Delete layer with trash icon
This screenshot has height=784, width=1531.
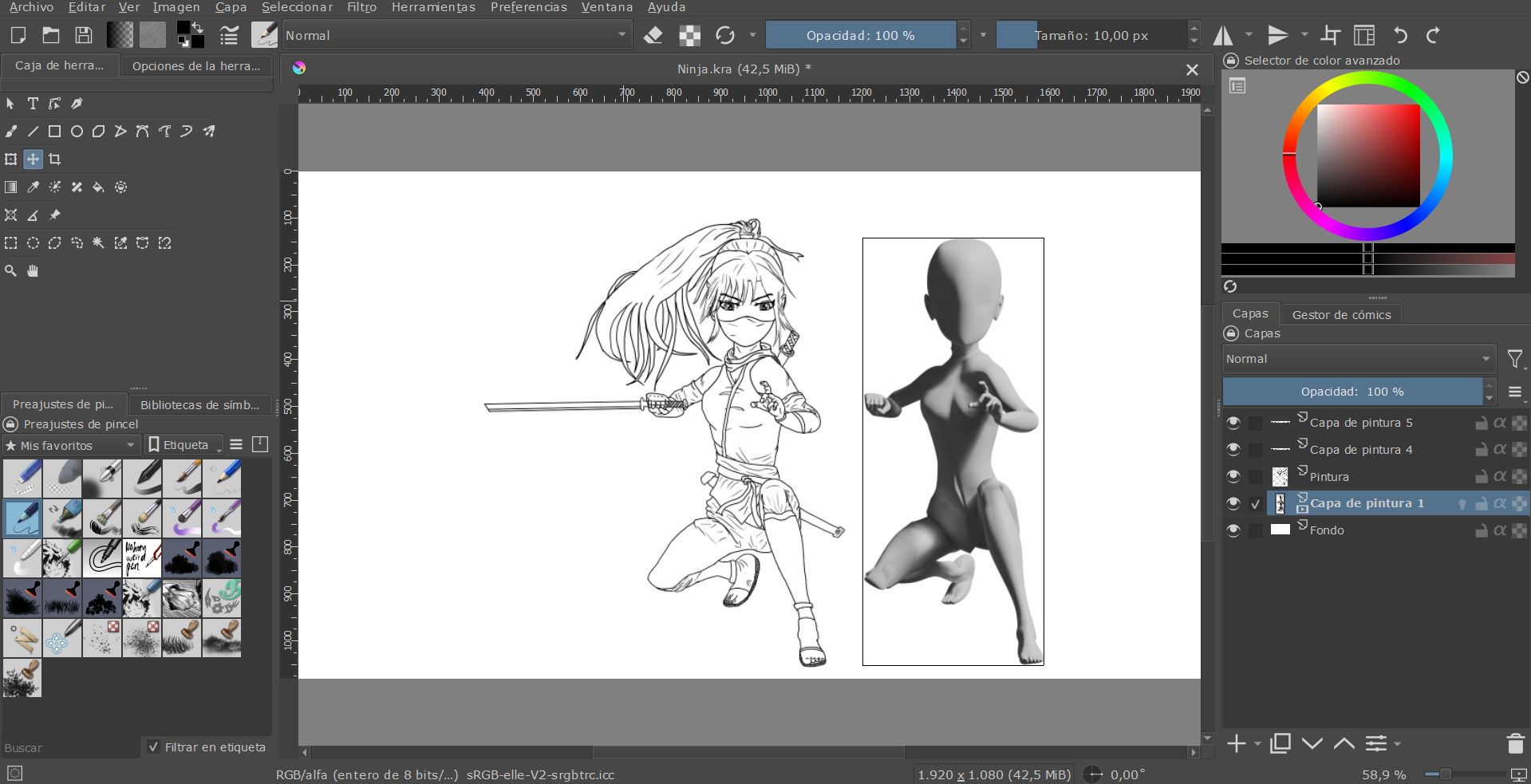pos(1515,744)
